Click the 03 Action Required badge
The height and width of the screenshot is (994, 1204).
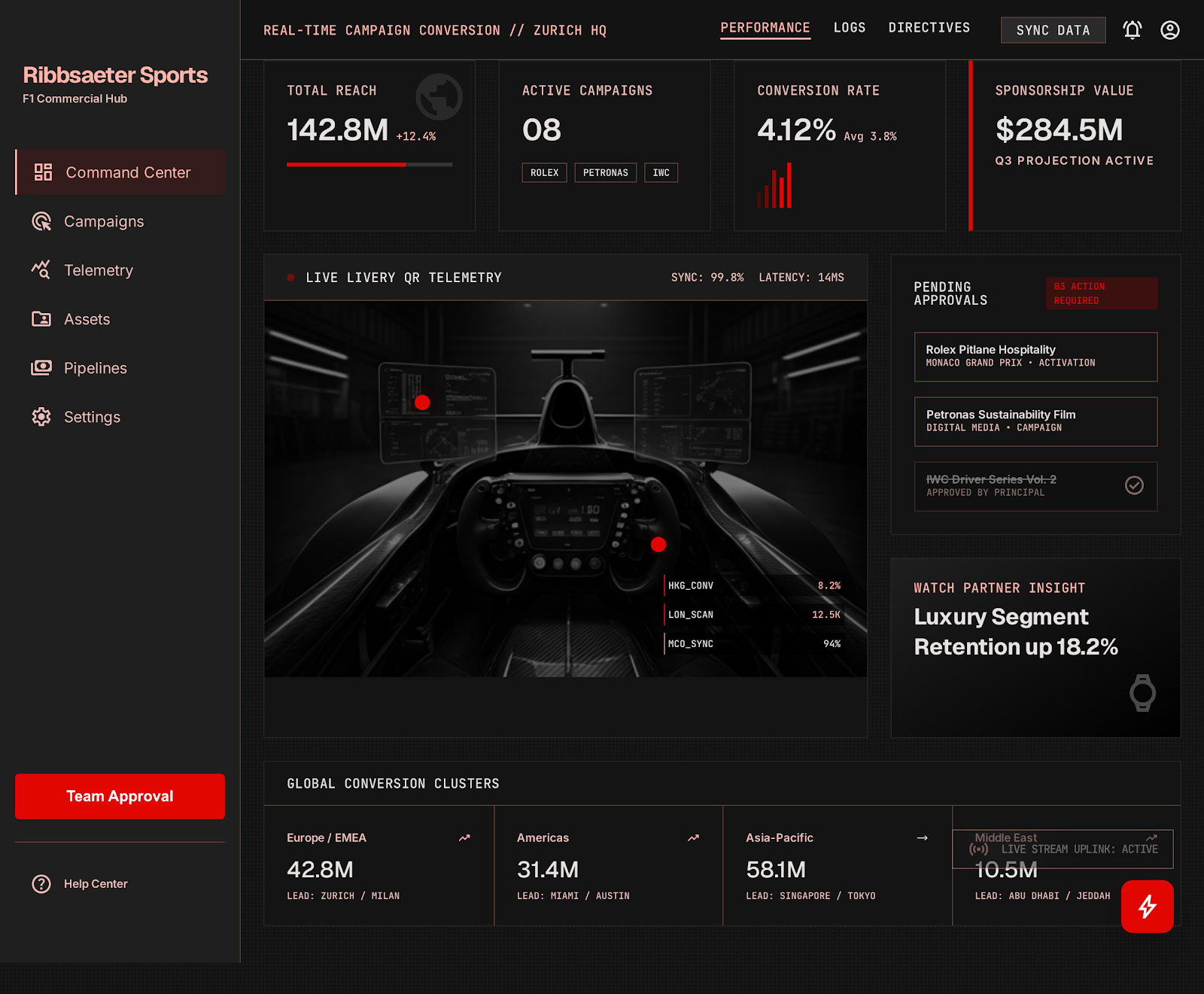1102,293
